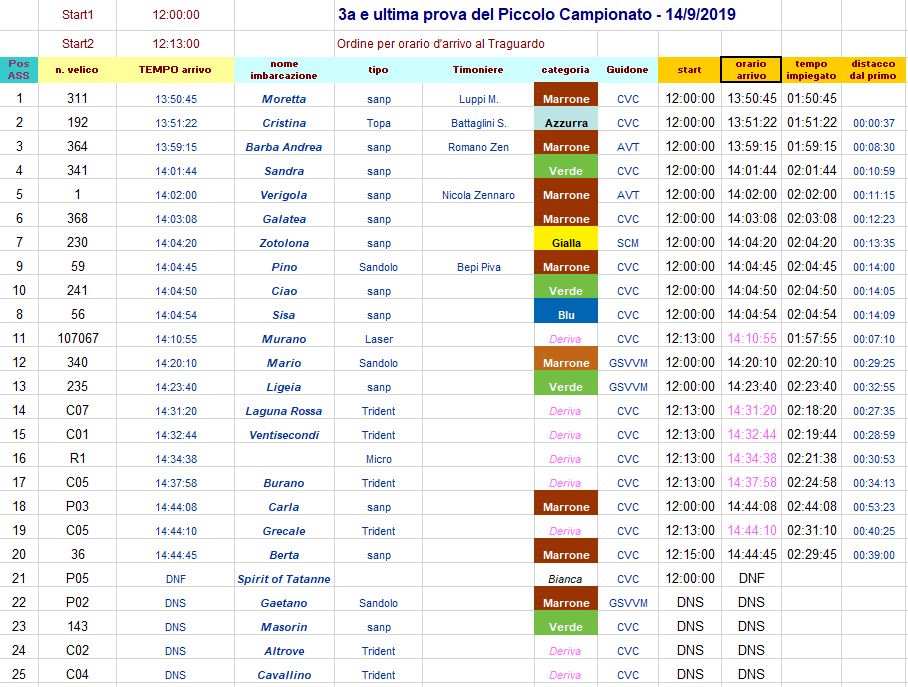Viewport: 908px width, 687px height.
Task: Click sail number 'P03'
Action: (x=78, y=506)
